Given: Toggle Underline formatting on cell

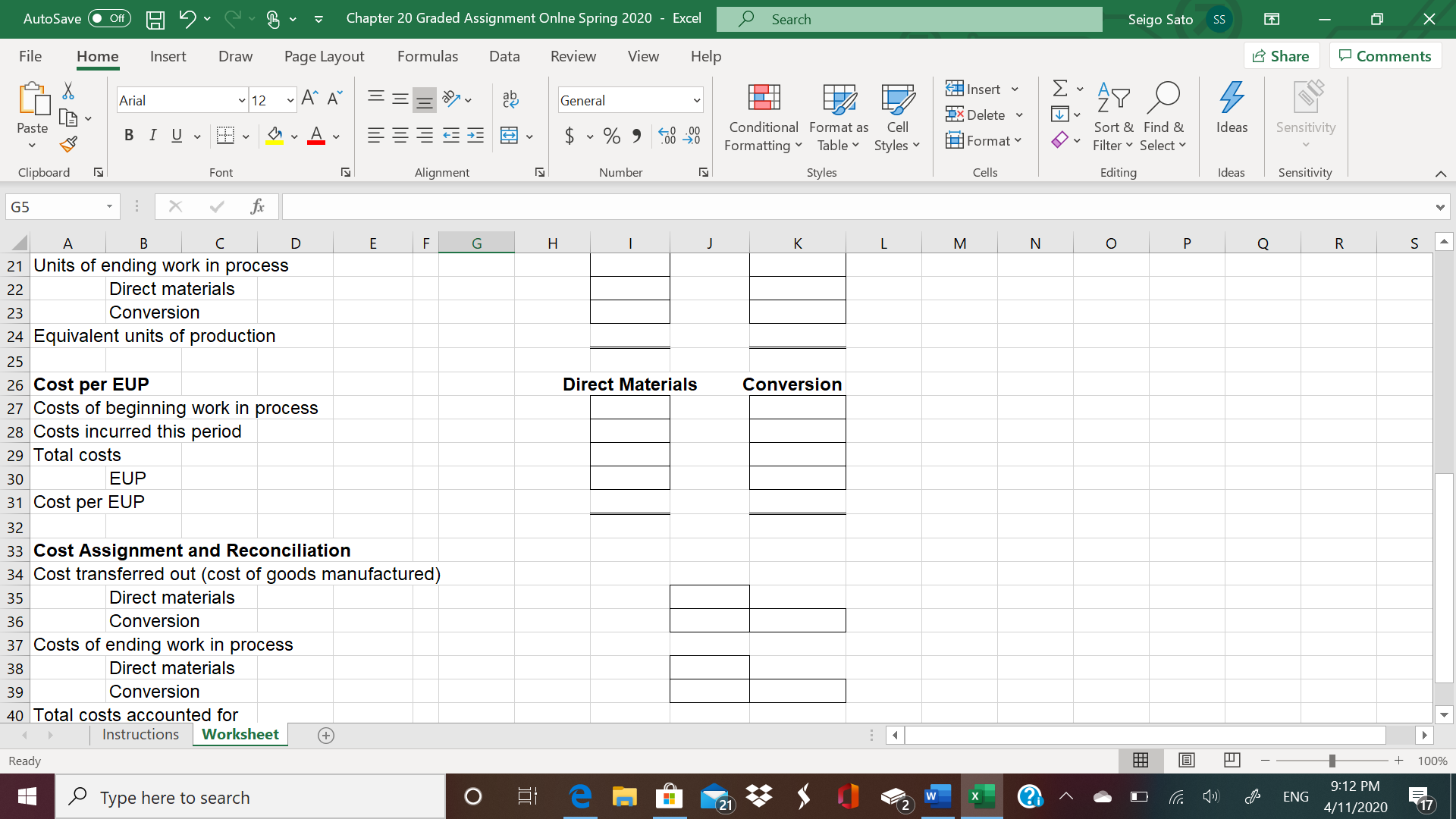Looking at the screenshot, I should coord(176,135).
